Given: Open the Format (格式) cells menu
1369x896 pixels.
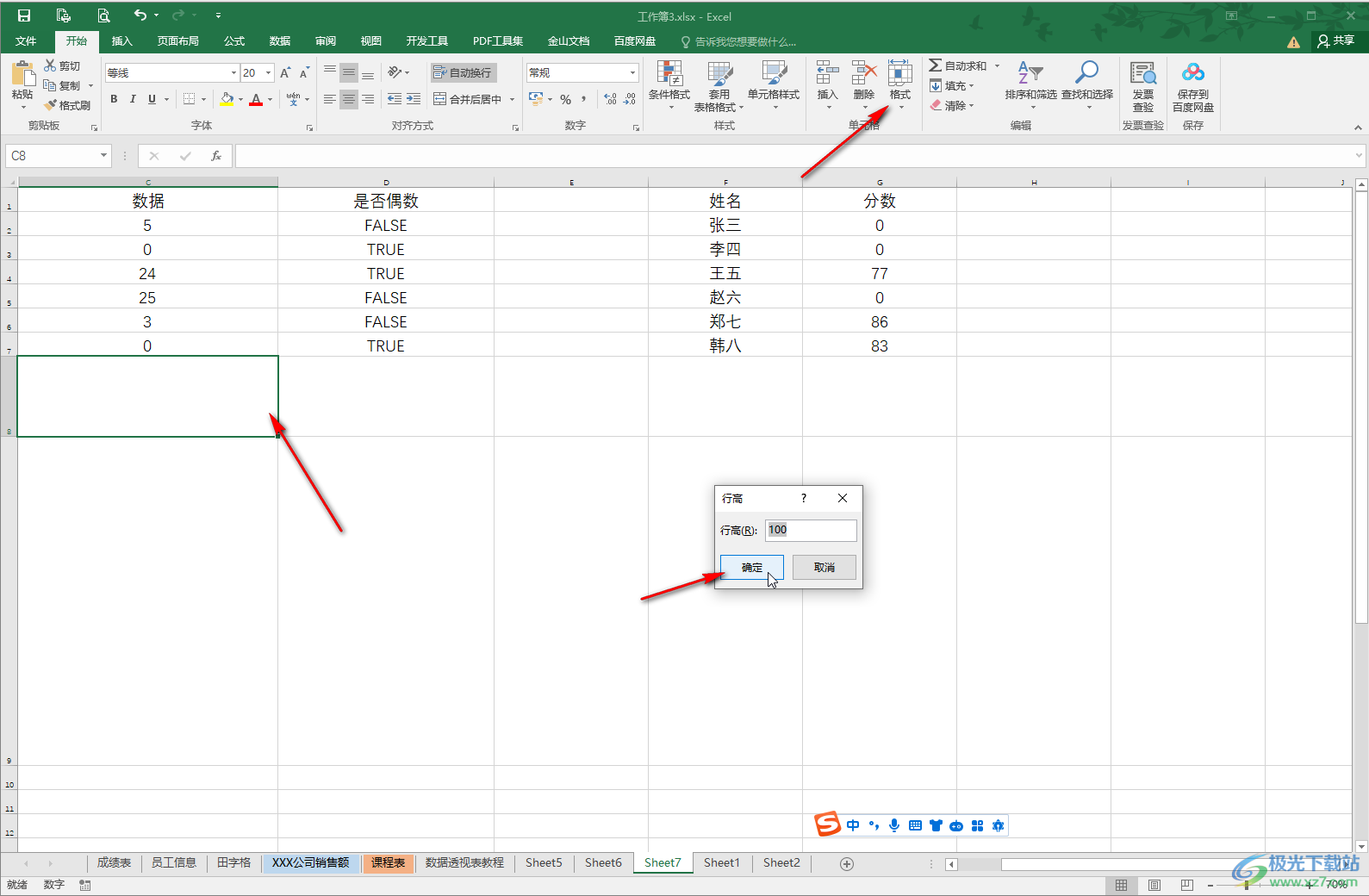Looking at the screenshot, I should [x=900, y=85].
